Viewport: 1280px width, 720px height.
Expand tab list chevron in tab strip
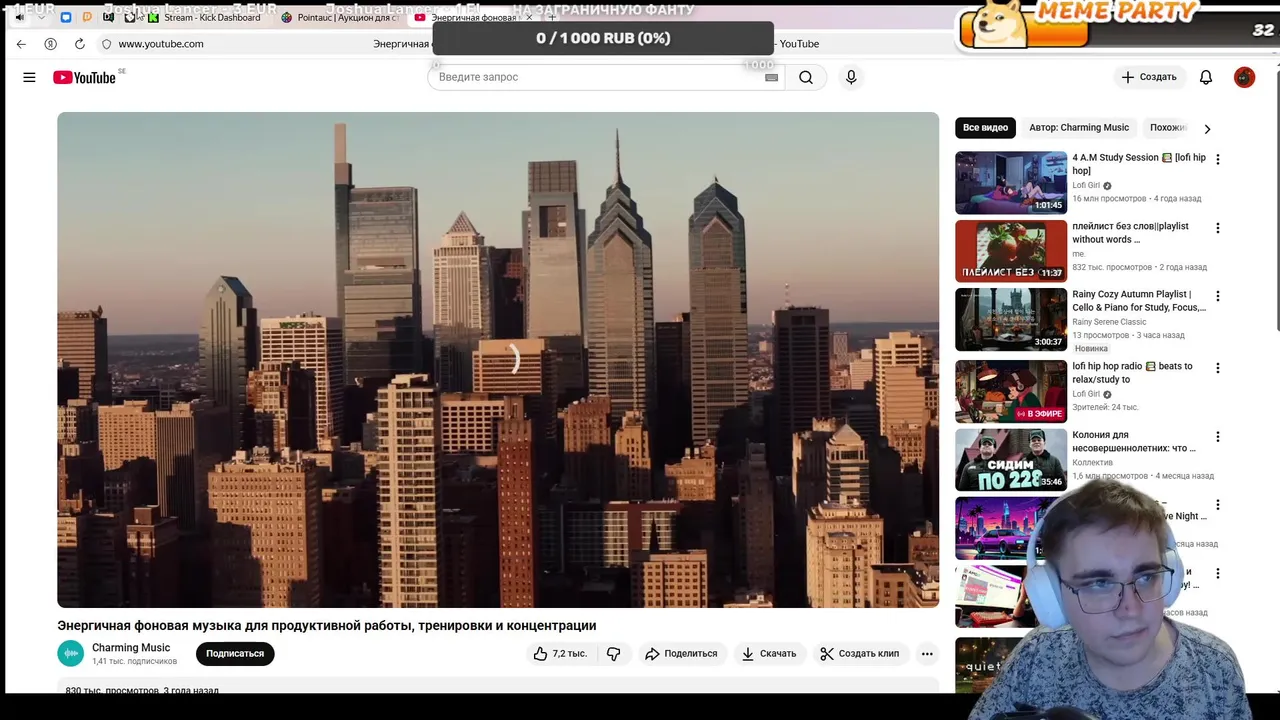pyautogui.click(x=41, y=17)
